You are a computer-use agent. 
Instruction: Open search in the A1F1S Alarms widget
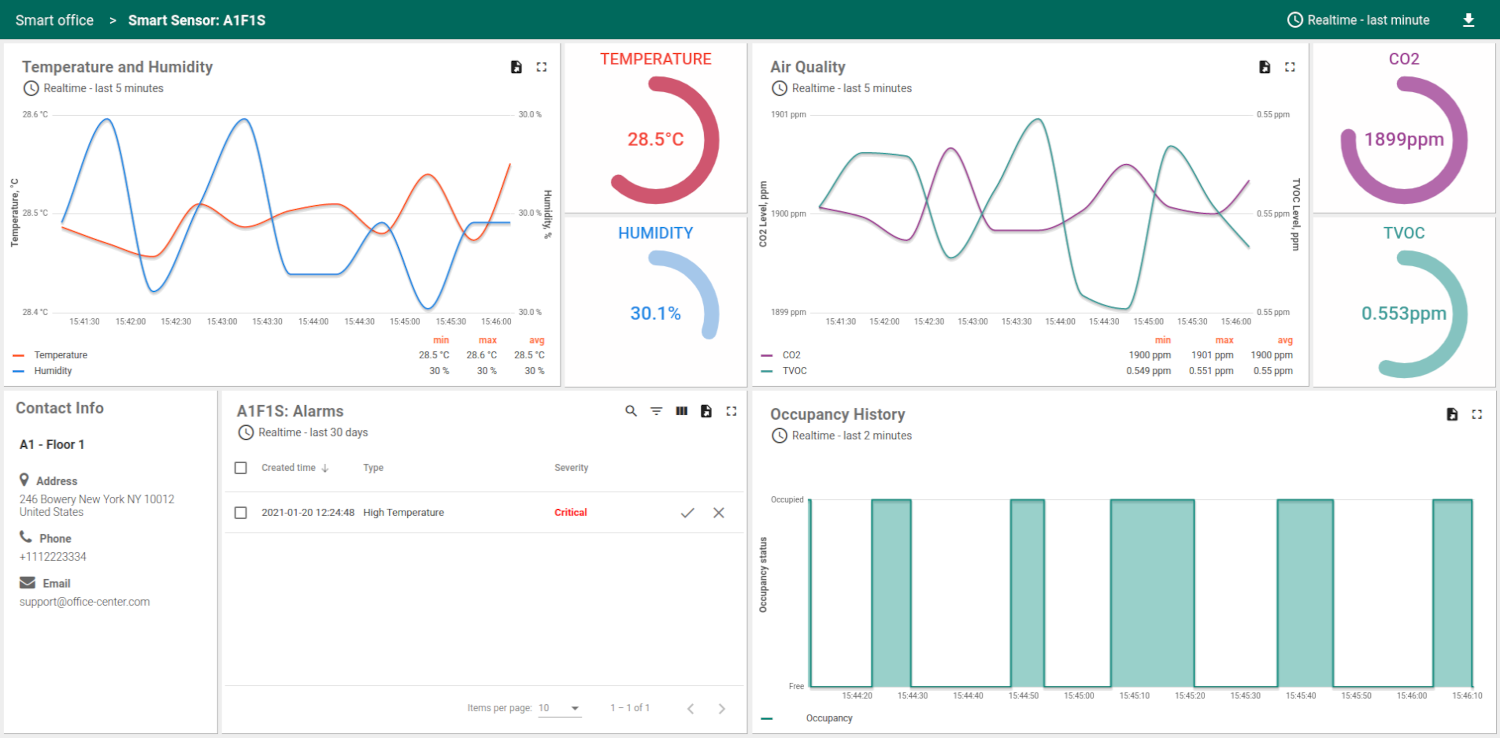(x=630, y=410)
